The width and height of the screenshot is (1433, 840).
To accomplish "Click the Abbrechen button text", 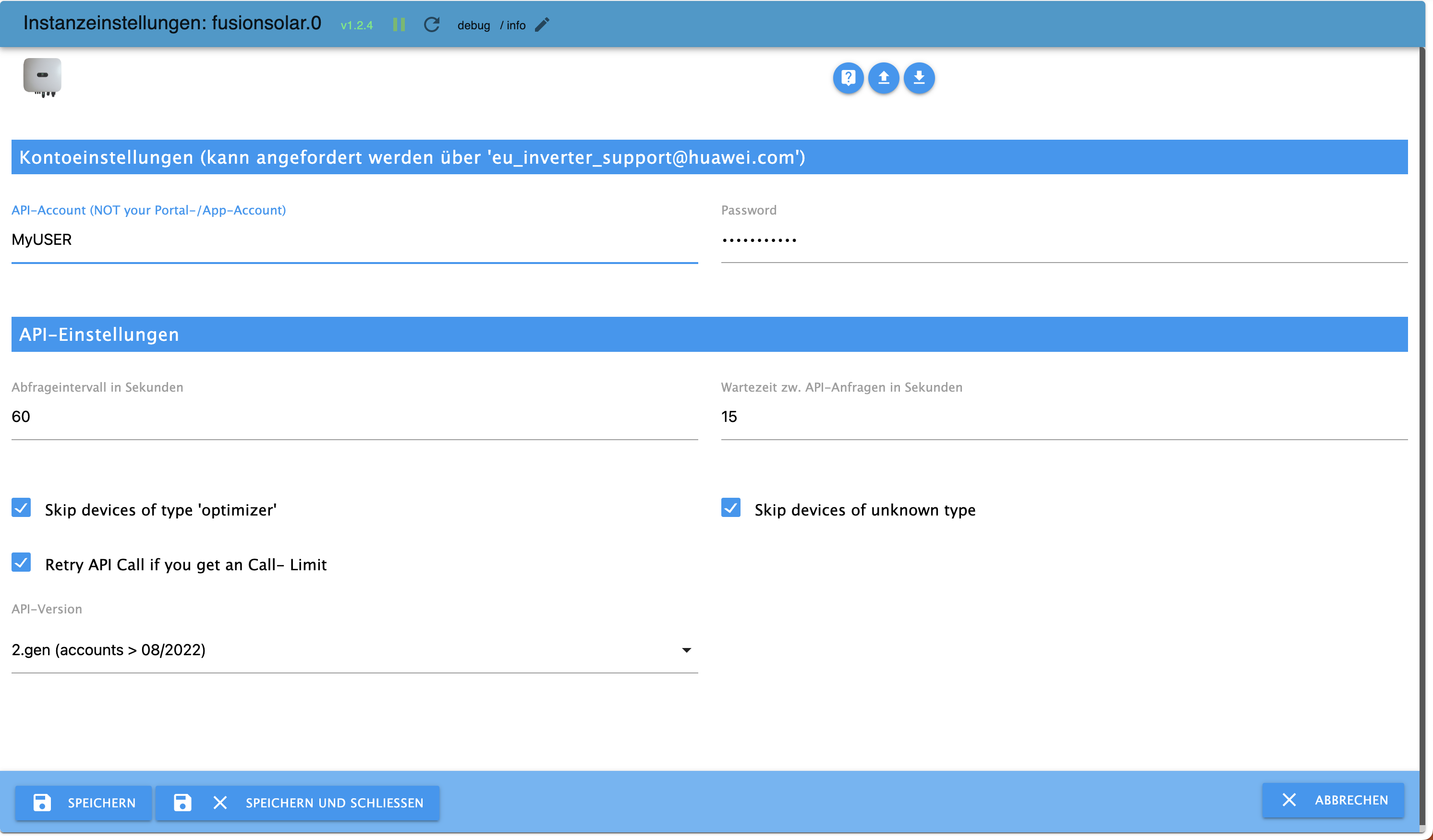I will pos(1351,800).
